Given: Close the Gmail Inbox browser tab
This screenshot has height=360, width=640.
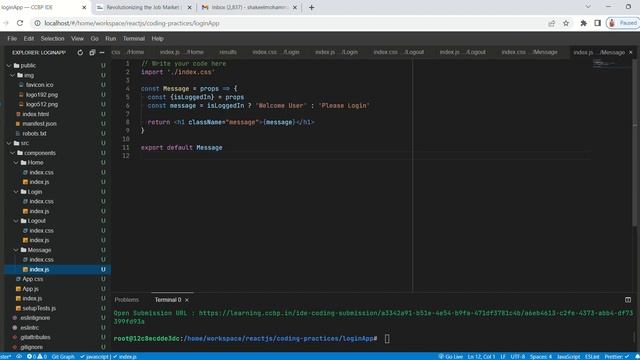Looking at the screenshot, I should 295,7.
